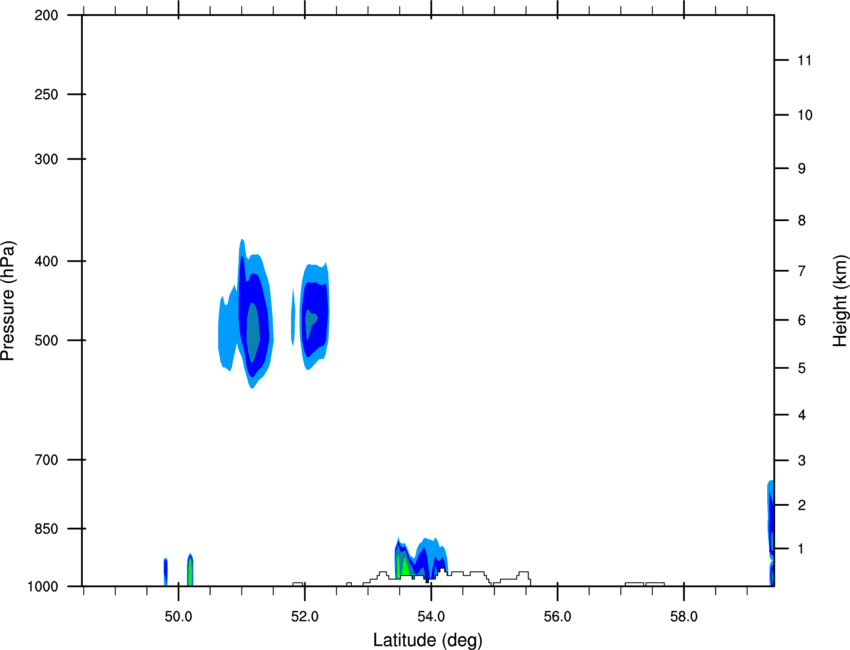Click height tick label 8
Screen dimensions: 850x650
tap(802, 220)
